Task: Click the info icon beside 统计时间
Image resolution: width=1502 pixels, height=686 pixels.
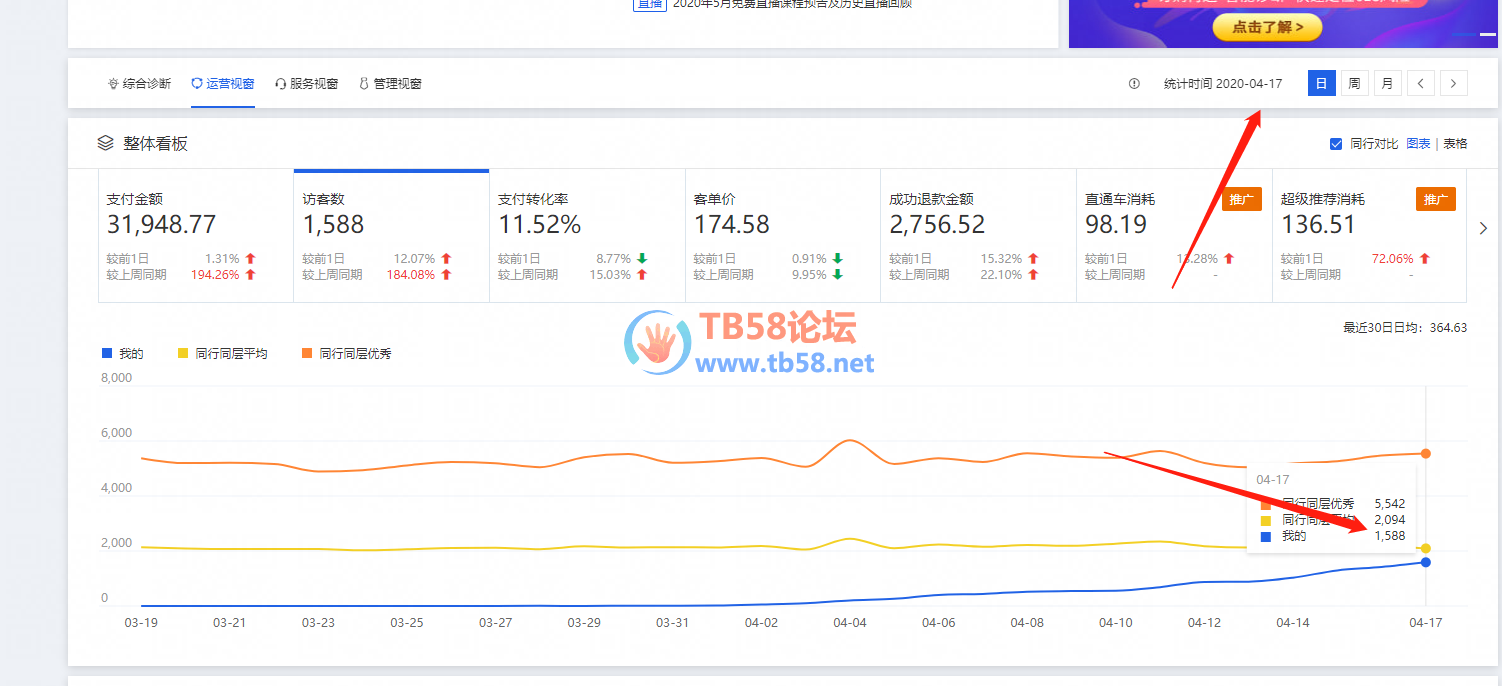Action: (x=1134, y=84)
